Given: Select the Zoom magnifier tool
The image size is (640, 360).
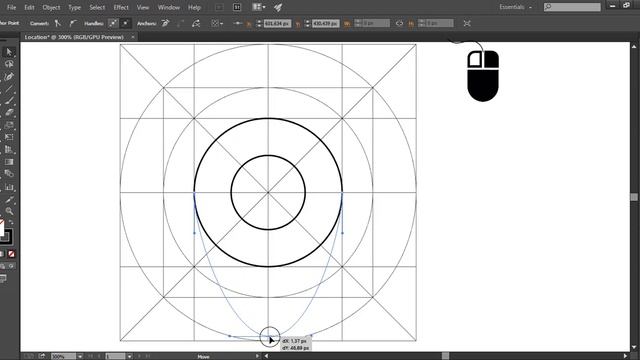Looking at the screenshot, I should [9, 211].
